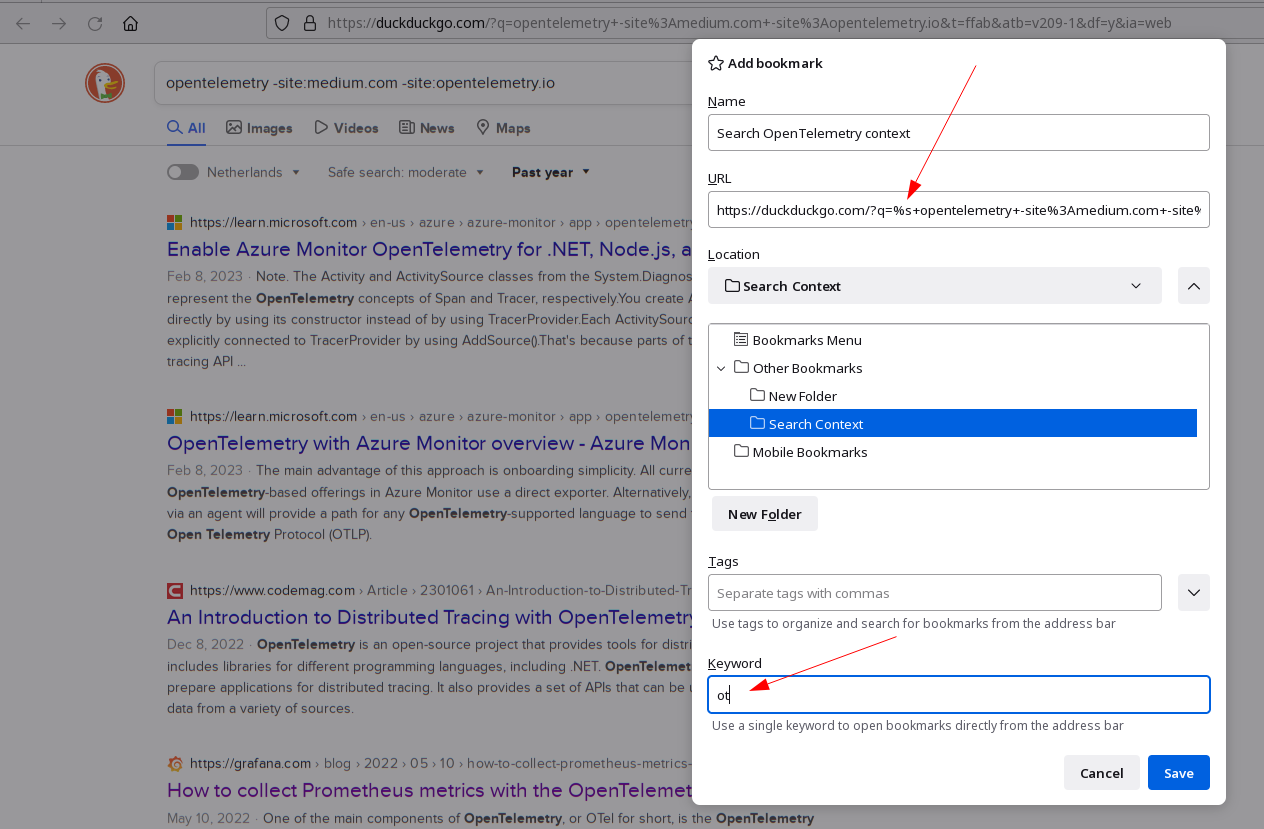Expand the tags list dropdown arrow
This screenshot has width=1264, height=829.
tap(1194, 593)
